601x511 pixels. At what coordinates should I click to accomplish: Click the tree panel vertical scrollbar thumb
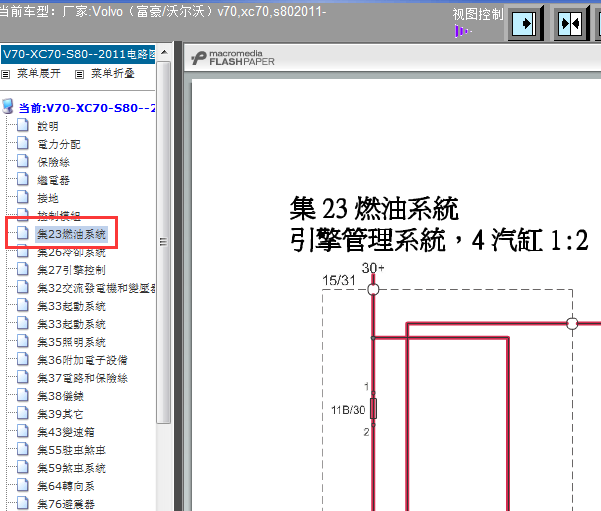pyautogui.click(x=164, y=242)
